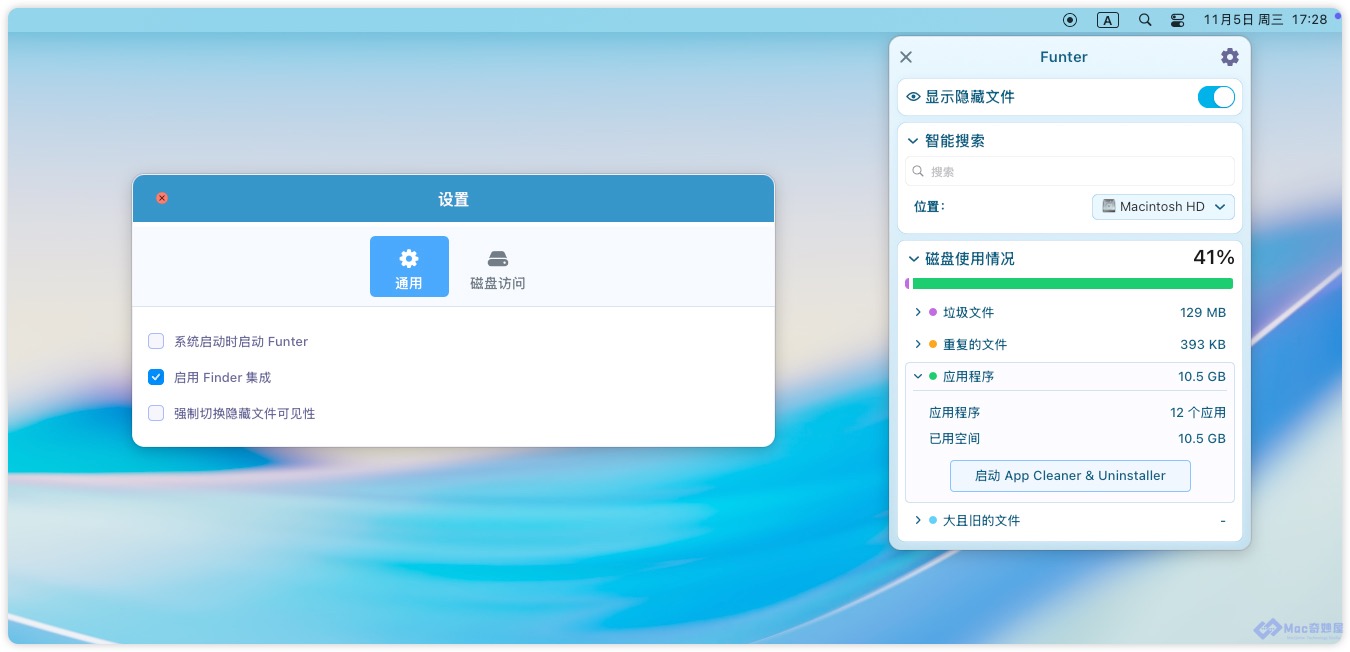Switch to the 磁盘访问 tab
The height and width of the screenshot is (652, 1350).
[x=497, y=268]
